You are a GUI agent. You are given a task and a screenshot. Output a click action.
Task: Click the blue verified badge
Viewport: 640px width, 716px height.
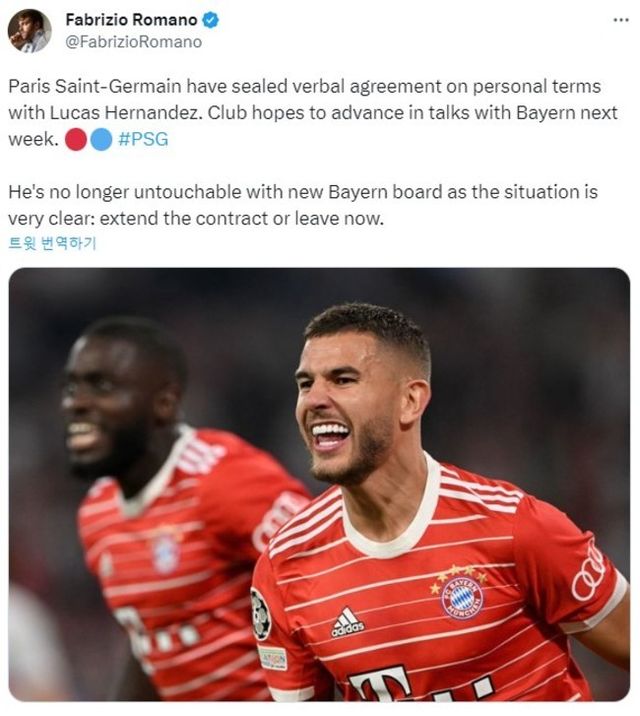pos(210,20)
